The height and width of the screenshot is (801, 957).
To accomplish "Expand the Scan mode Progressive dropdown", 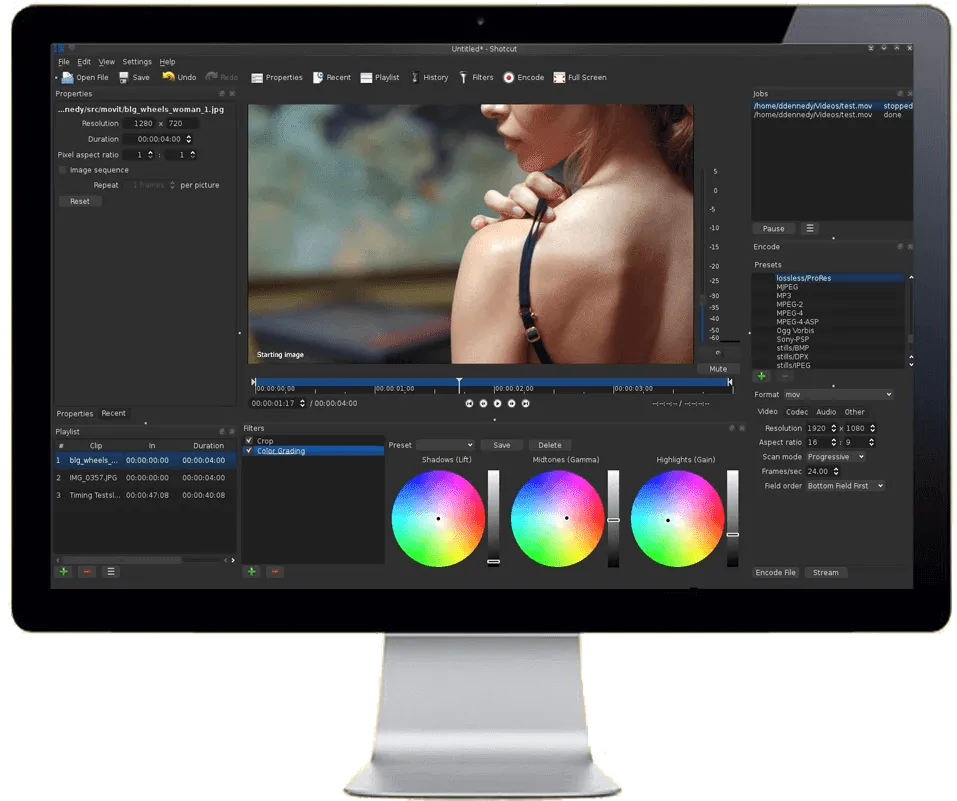I will (836, 457).
